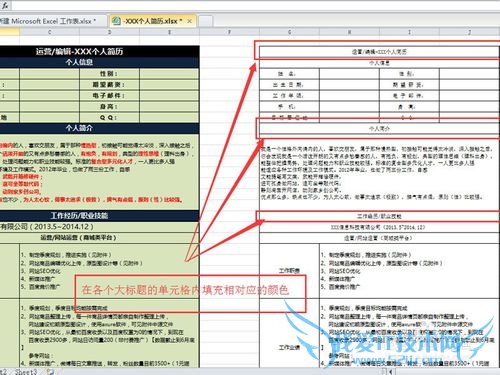This screenshot has width=500, height=375.
Task: Click the white 工作经历/职业技能 heading on right
Action: pyautogui.click(x=379, y=216)
